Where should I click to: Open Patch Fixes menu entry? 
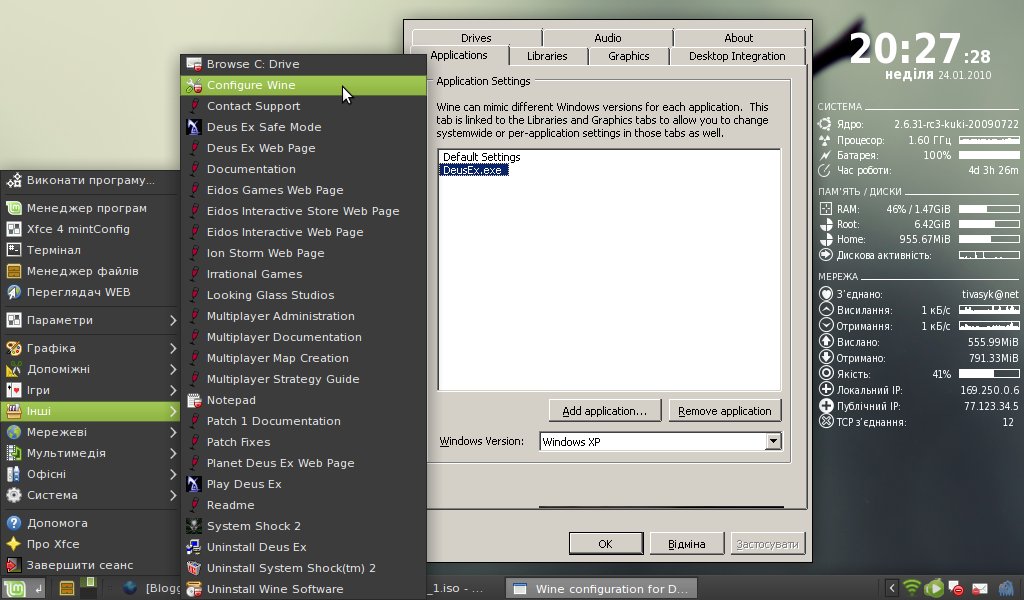point(303,442)
